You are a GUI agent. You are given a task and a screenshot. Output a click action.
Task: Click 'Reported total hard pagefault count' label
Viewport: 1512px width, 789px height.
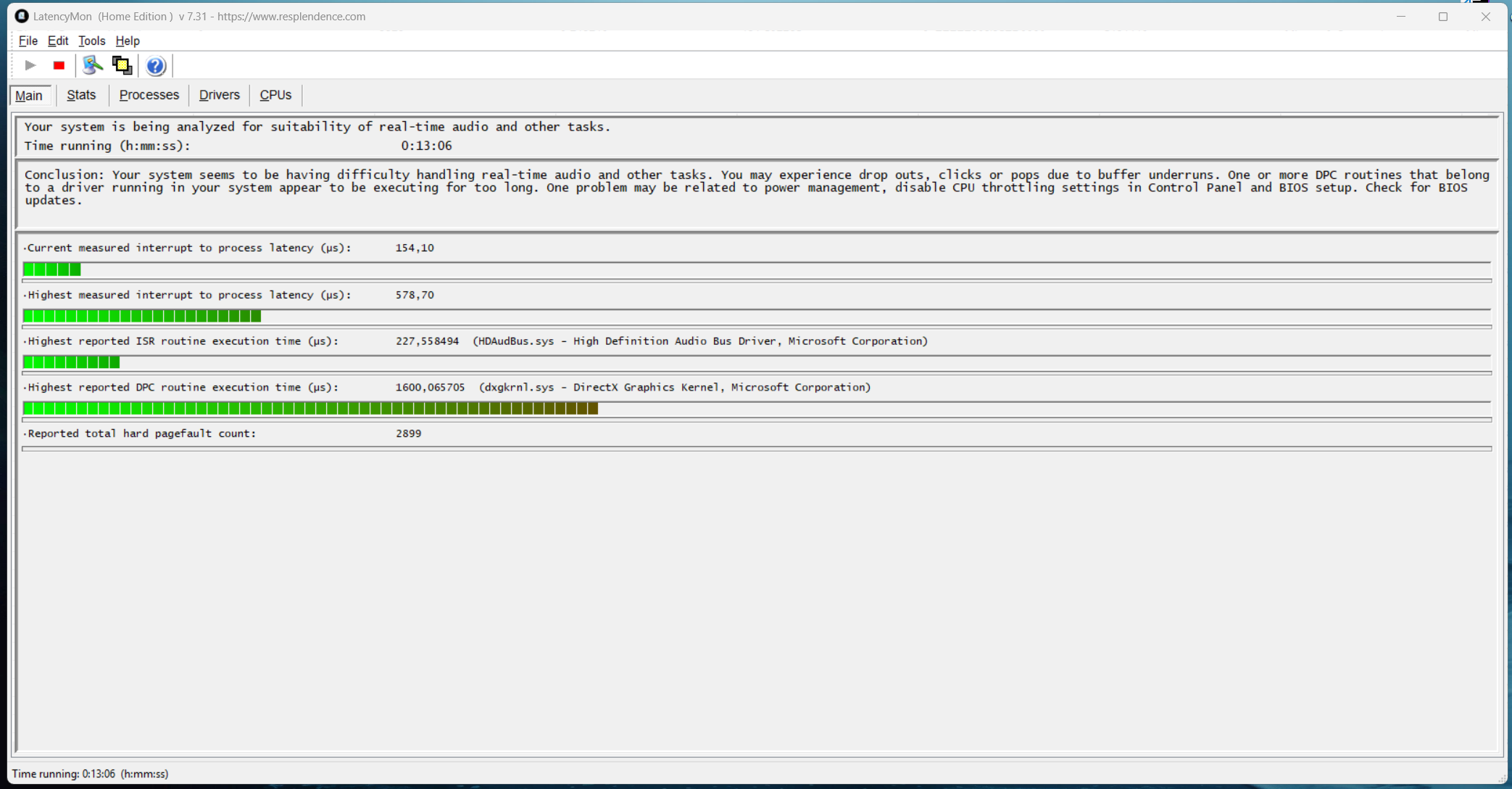[141, 433]
